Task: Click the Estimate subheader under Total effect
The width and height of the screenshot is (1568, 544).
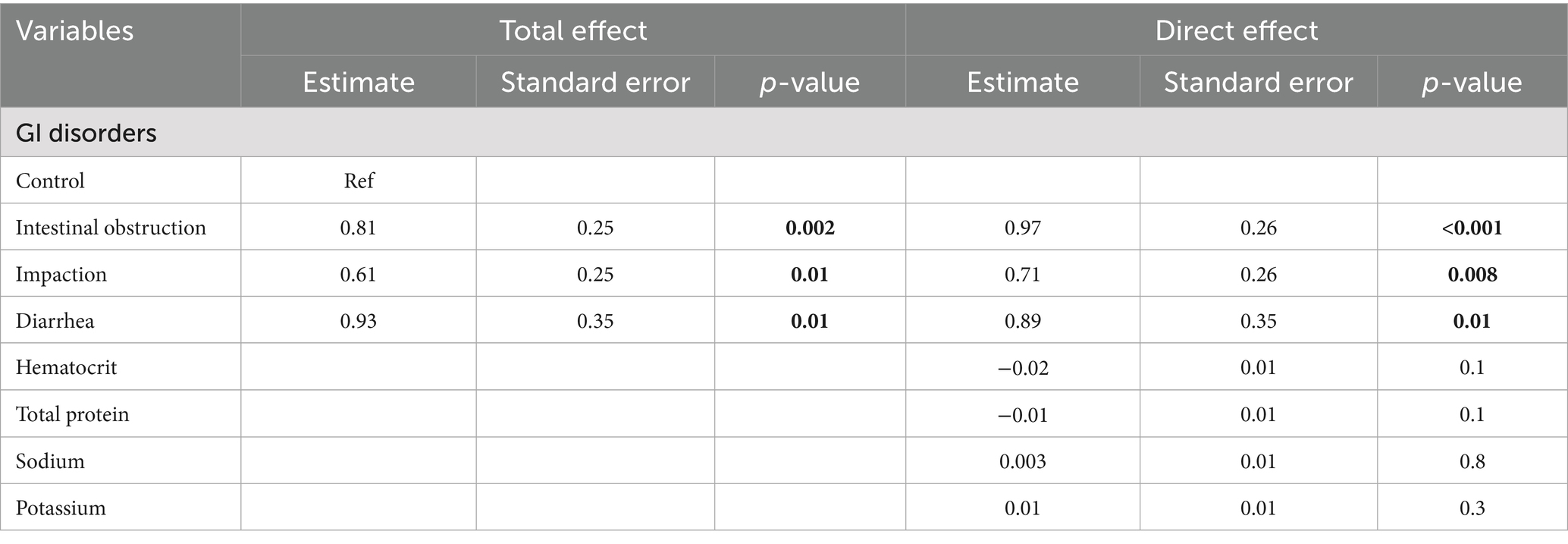Action: pyautogui.click(x=358, y=82)
